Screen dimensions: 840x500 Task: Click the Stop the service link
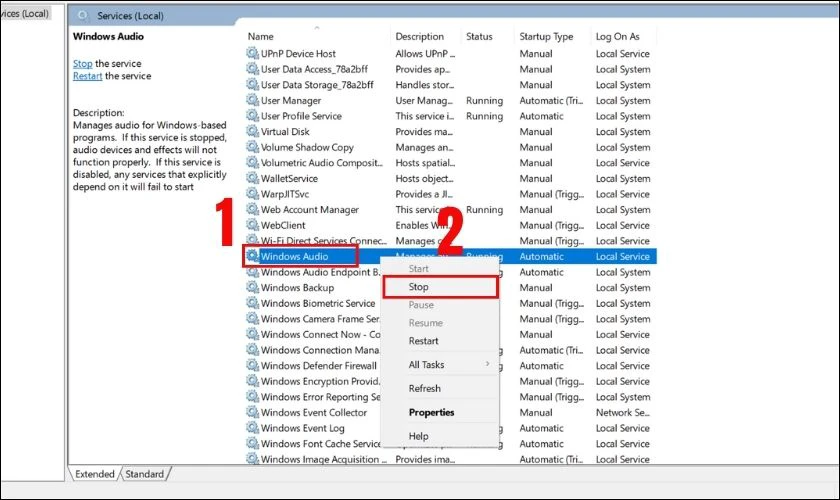pos(82,63)
